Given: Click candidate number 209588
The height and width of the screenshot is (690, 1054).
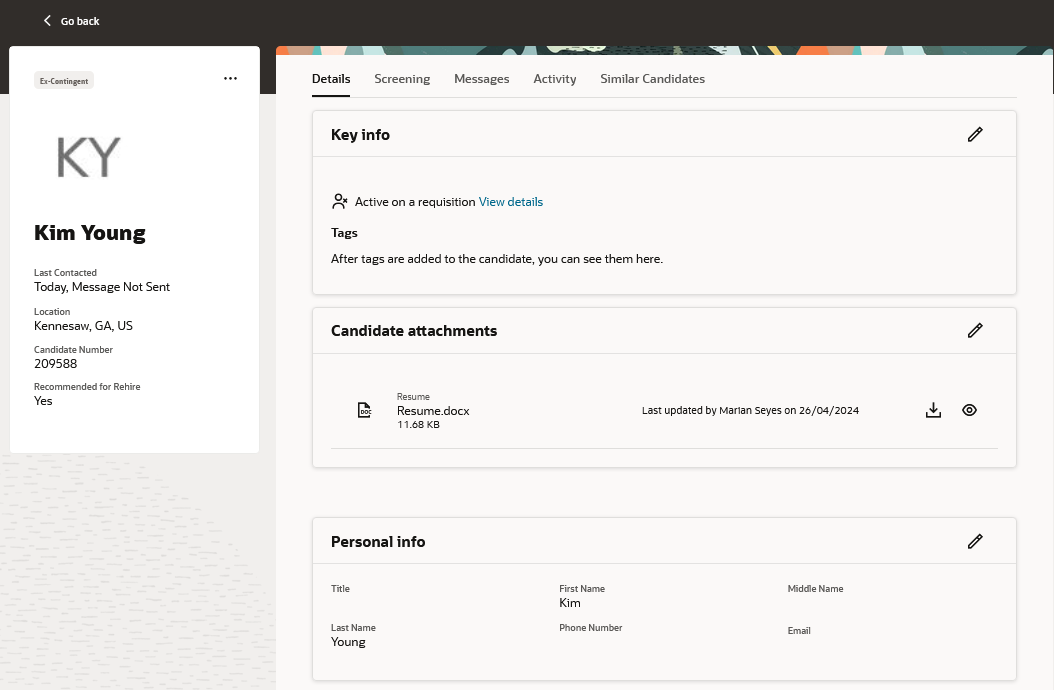Looking at the screenshot, I should coord(56,364).
